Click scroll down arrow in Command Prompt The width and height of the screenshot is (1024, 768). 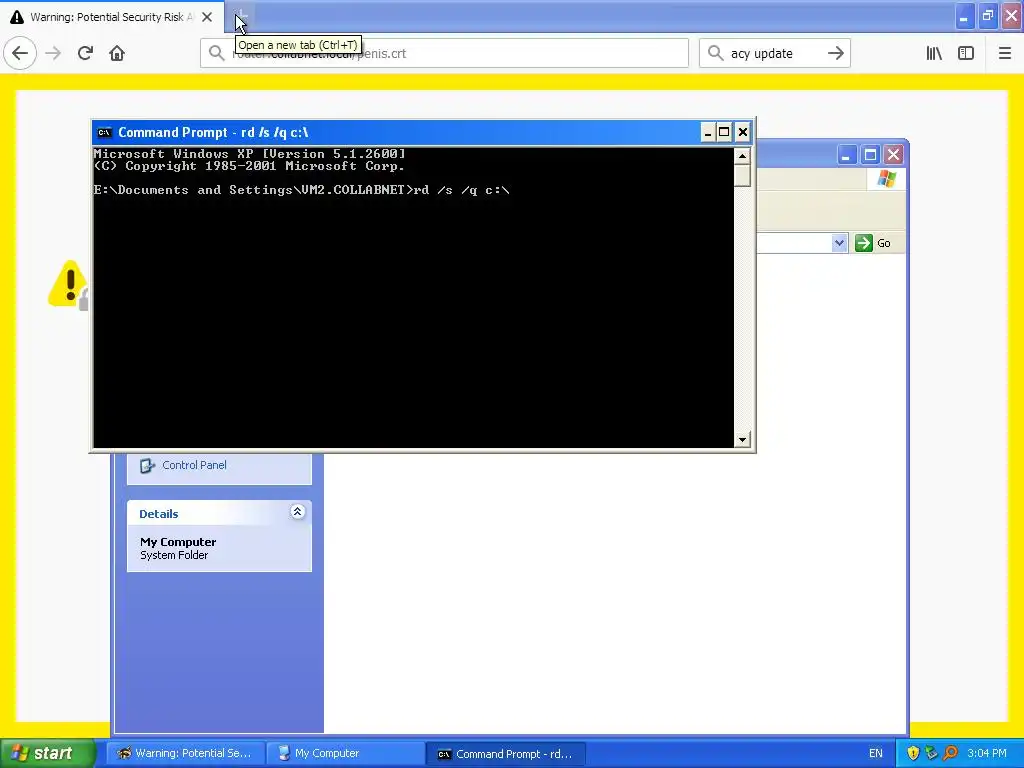click(x=742, y=440)
